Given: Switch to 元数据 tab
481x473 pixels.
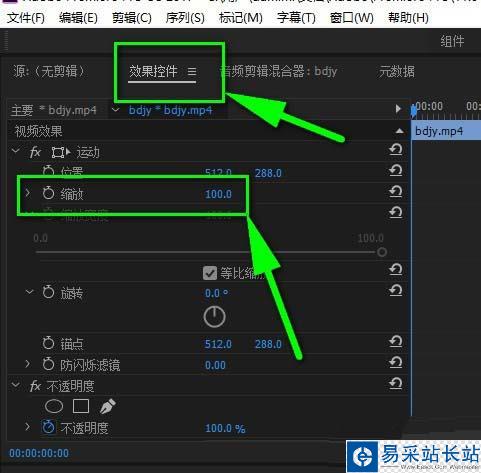Looking at the screenshot, I should [x=397, y=71].
